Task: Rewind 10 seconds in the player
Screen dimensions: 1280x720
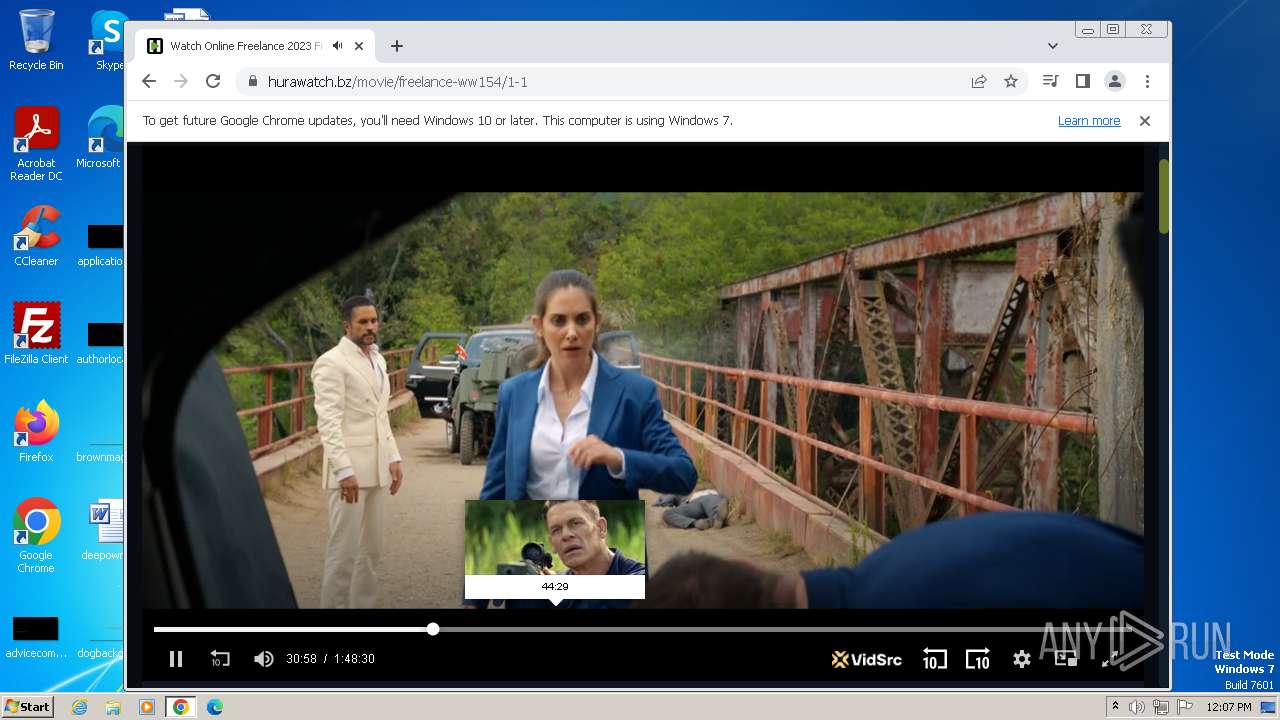Action: coord(934,659)
